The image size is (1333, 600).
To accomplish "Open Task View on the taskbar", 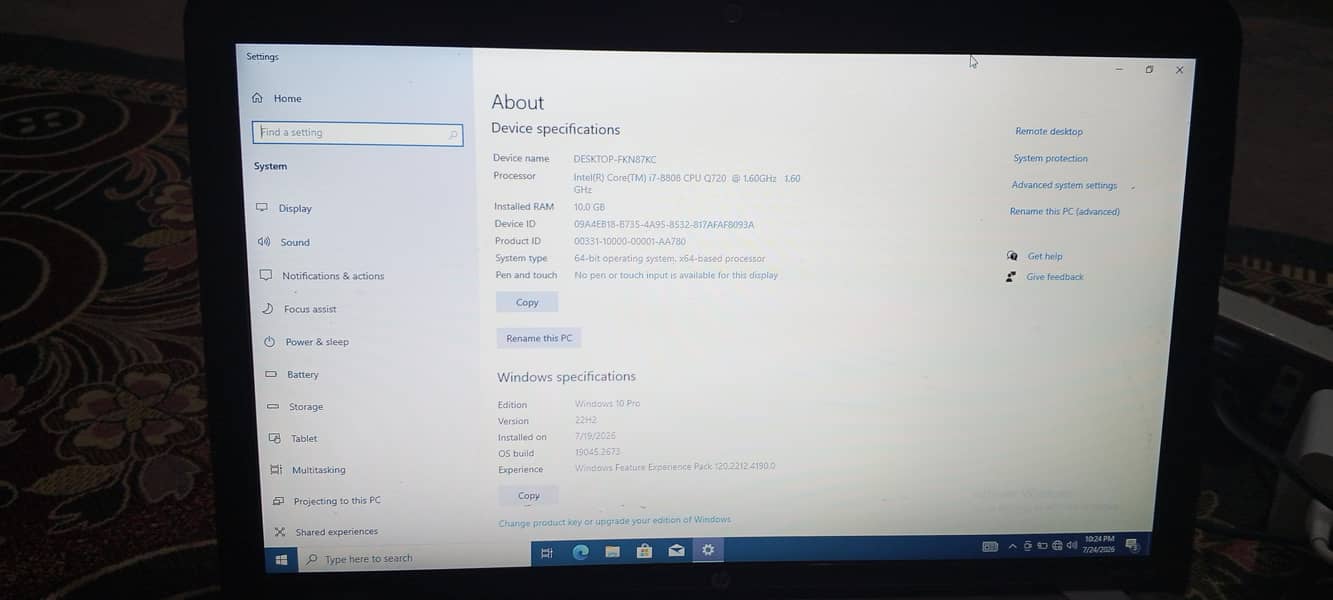I will 547,552.
